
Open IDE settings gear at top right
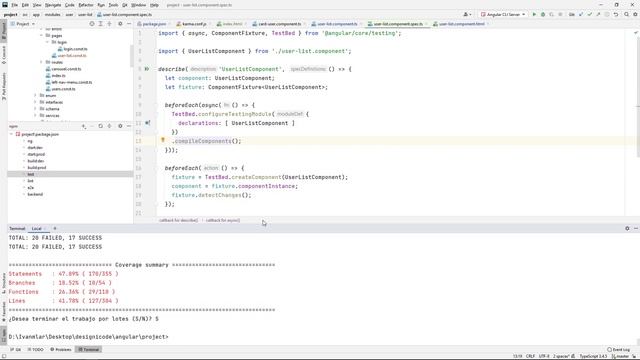coord(635,14)
